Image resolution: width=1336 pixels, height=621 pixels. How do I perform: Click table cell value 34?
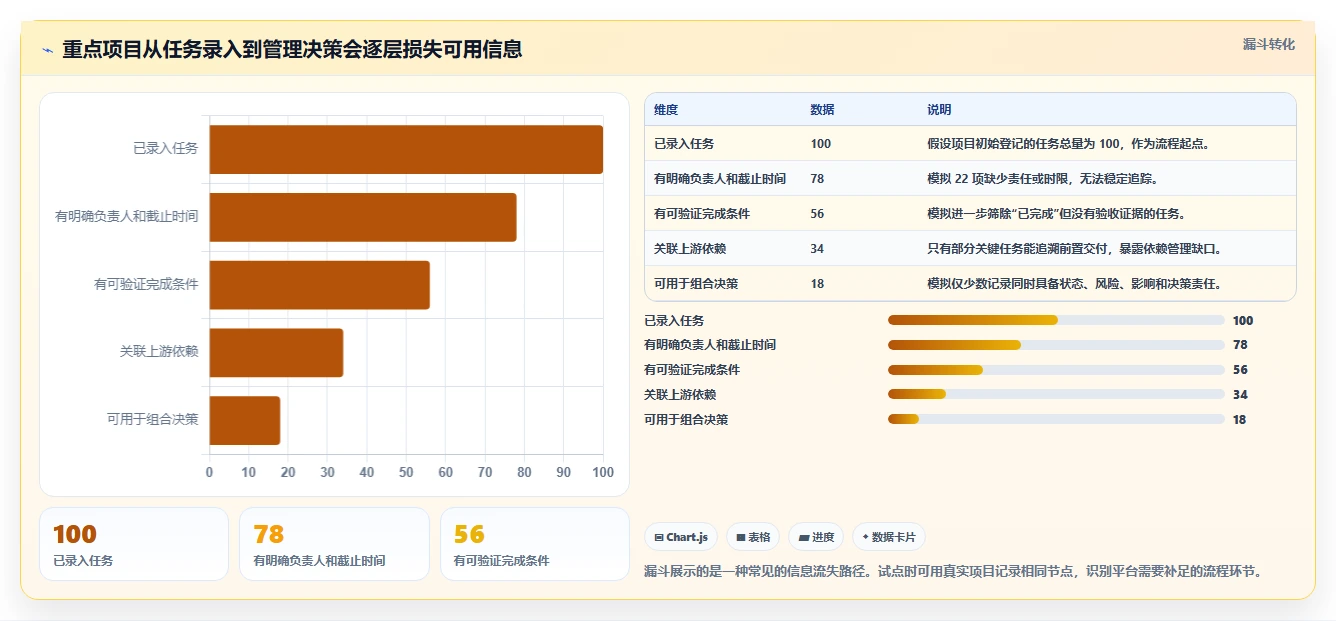coord(817,249)
